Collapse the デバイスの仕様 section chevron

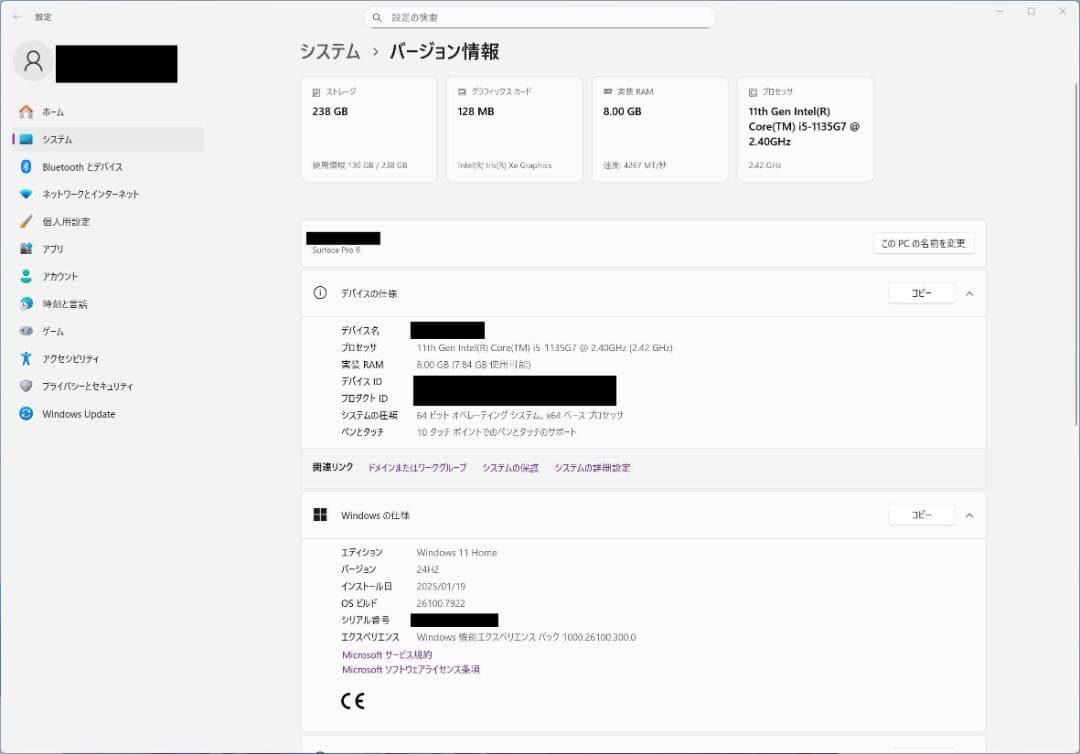pos(969,293)
